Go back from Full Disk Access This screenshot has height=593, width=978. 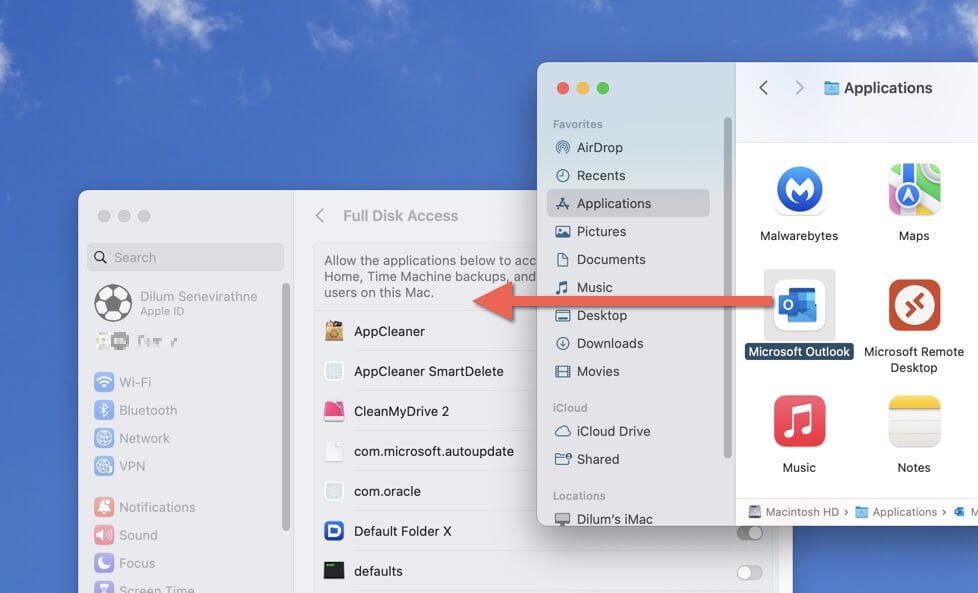tap(320, 216)
